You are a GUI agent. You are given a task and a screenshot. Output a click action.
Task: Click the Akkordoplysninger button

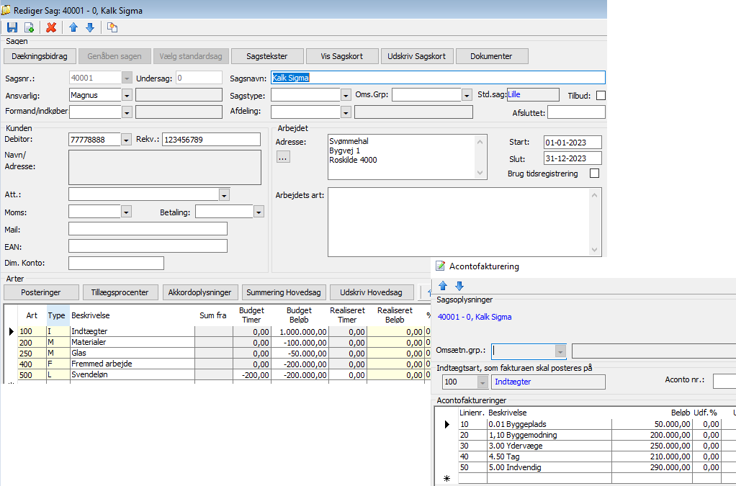click(x=200, y=292)
